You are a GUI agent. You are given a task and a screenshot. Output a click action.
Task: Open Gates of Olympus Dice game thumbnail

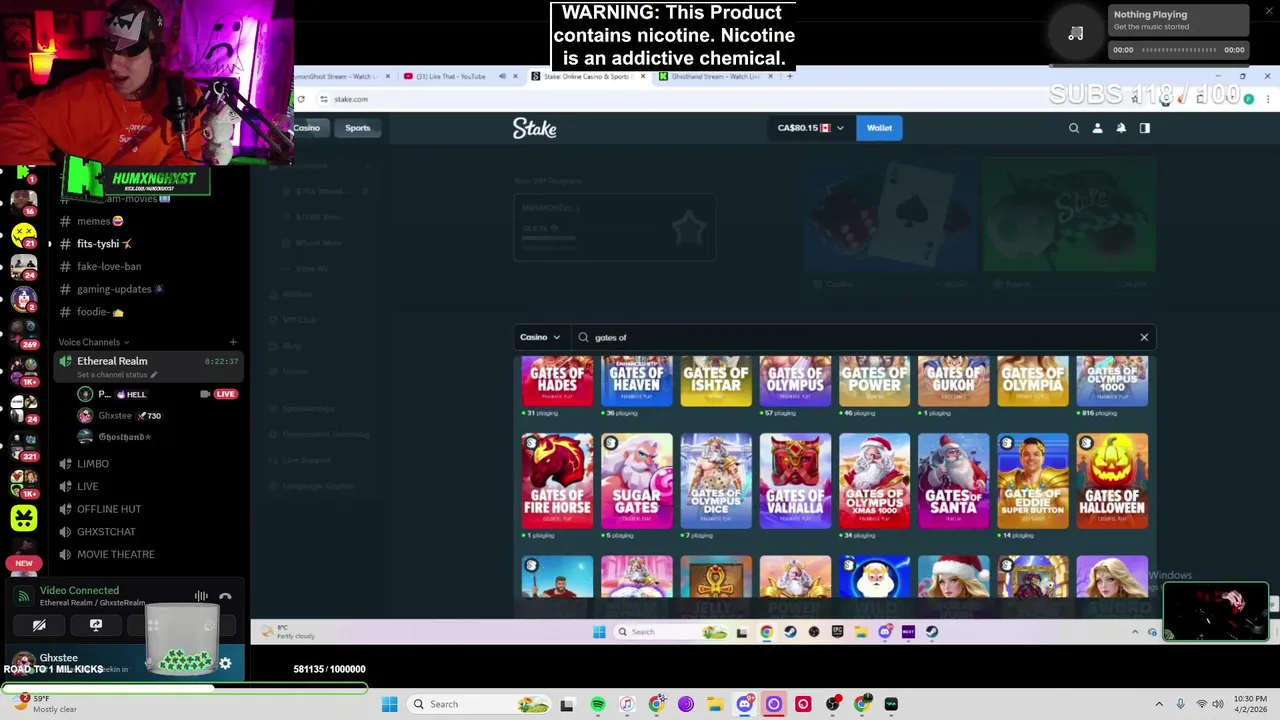[716, 481]
